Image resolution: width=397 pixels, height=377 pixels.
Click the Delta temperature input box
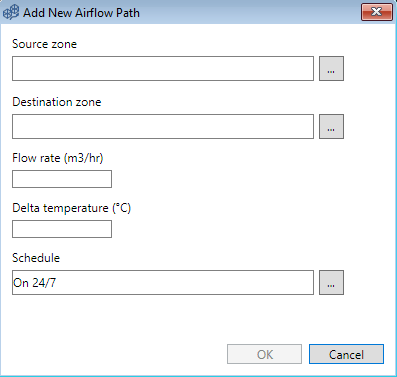click(x=62, y=229)
